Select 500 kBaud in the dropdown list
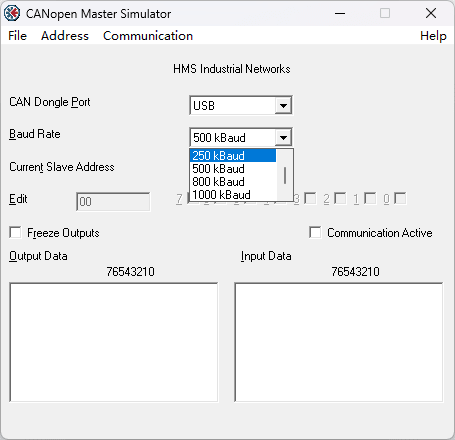 point(233,169)
